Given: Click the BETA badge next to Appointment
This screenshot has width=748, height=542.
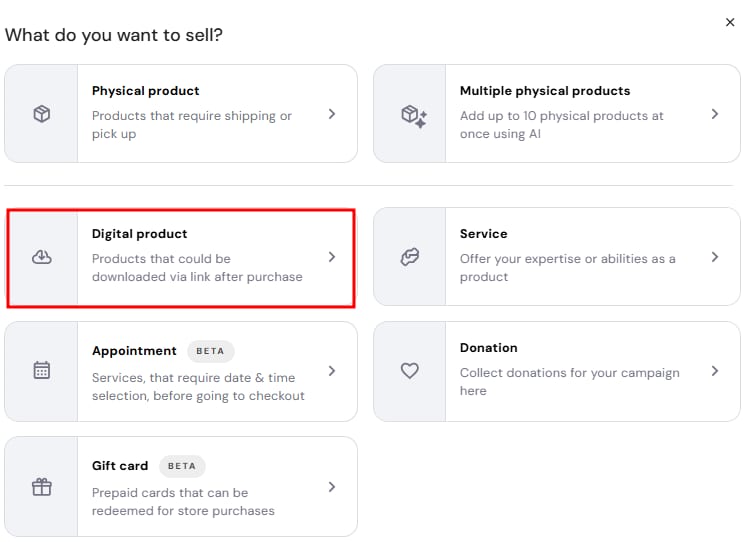Looking at the screenshot, I should 210,351.
